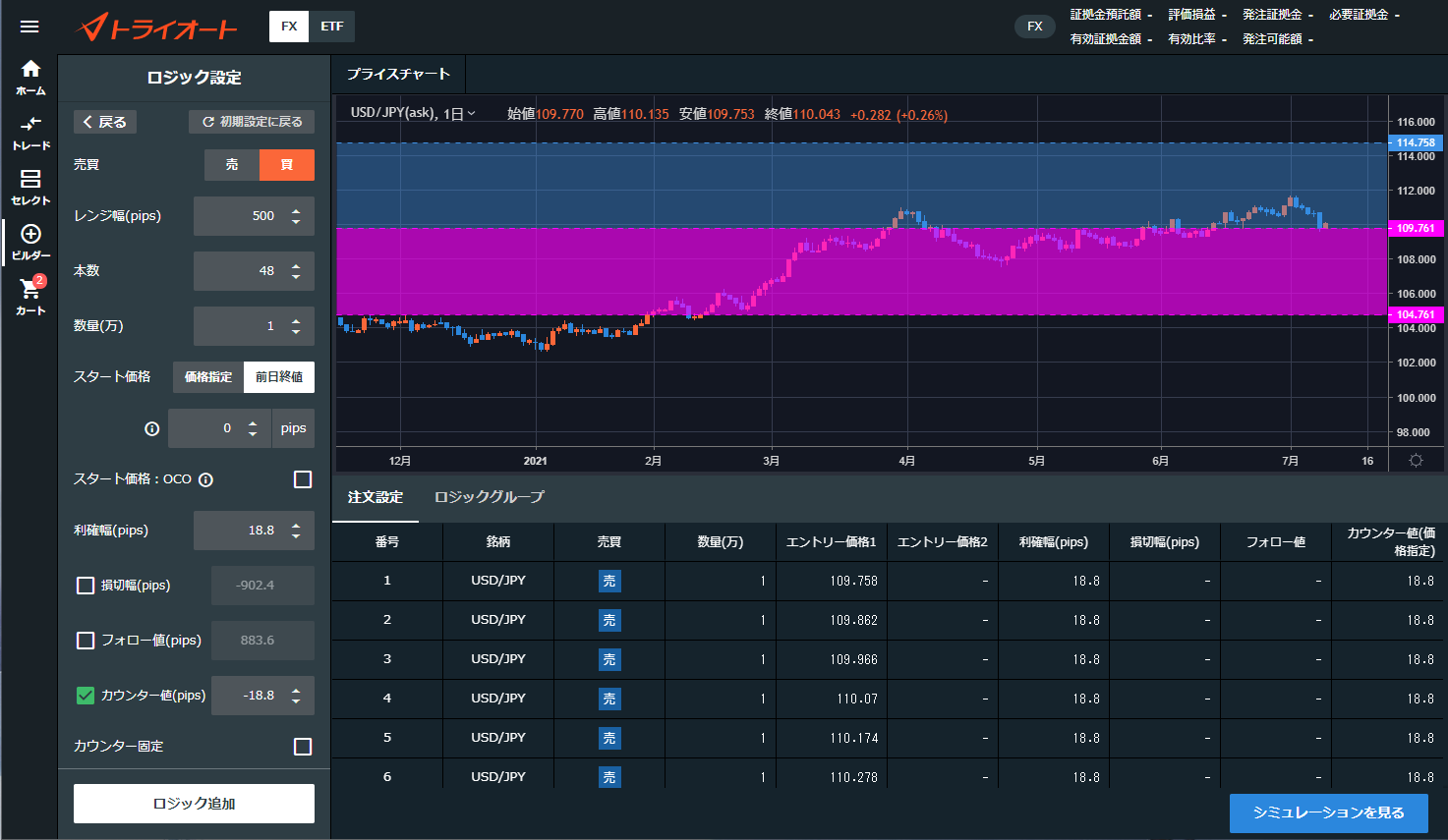The width and height of the screenshot is (1448, 840).
Task: Enable フォロー値(pips) checkbox
Action: (86, 641)
